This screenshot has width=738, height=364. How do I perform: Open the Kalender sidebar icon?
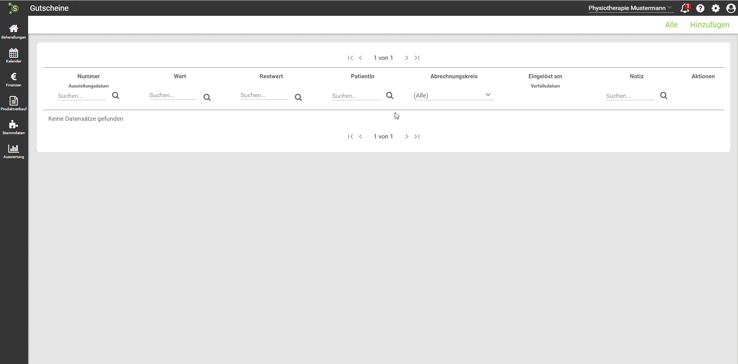click(x=14, y=53)
